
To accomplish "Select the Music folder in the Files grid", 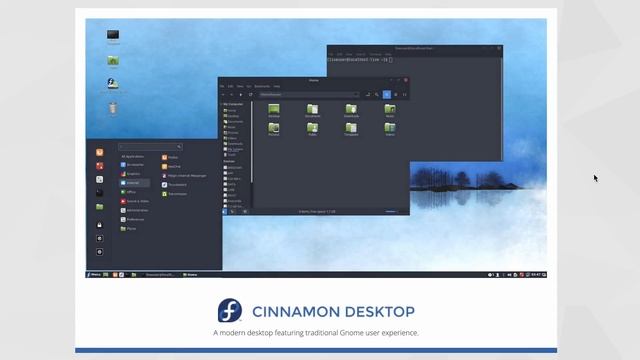I will coord(390,111).
